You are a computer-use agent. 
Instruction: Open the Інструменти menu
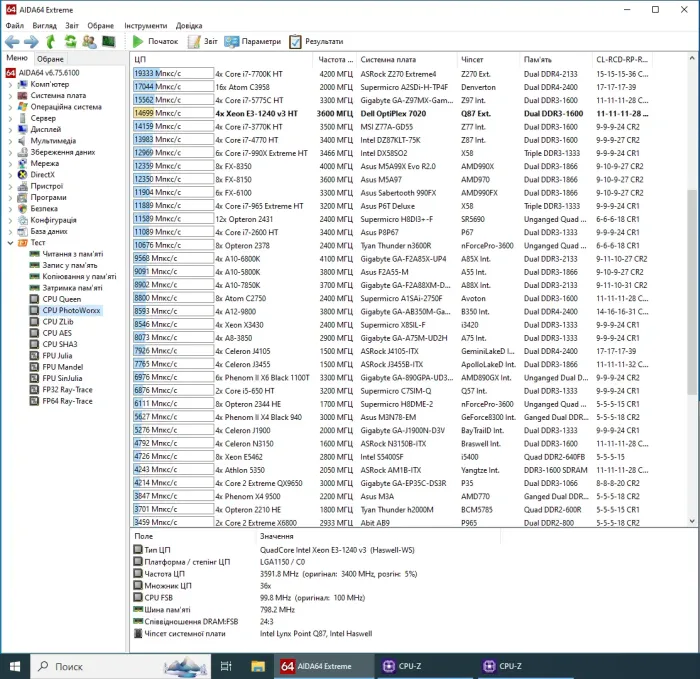[145, 25]
